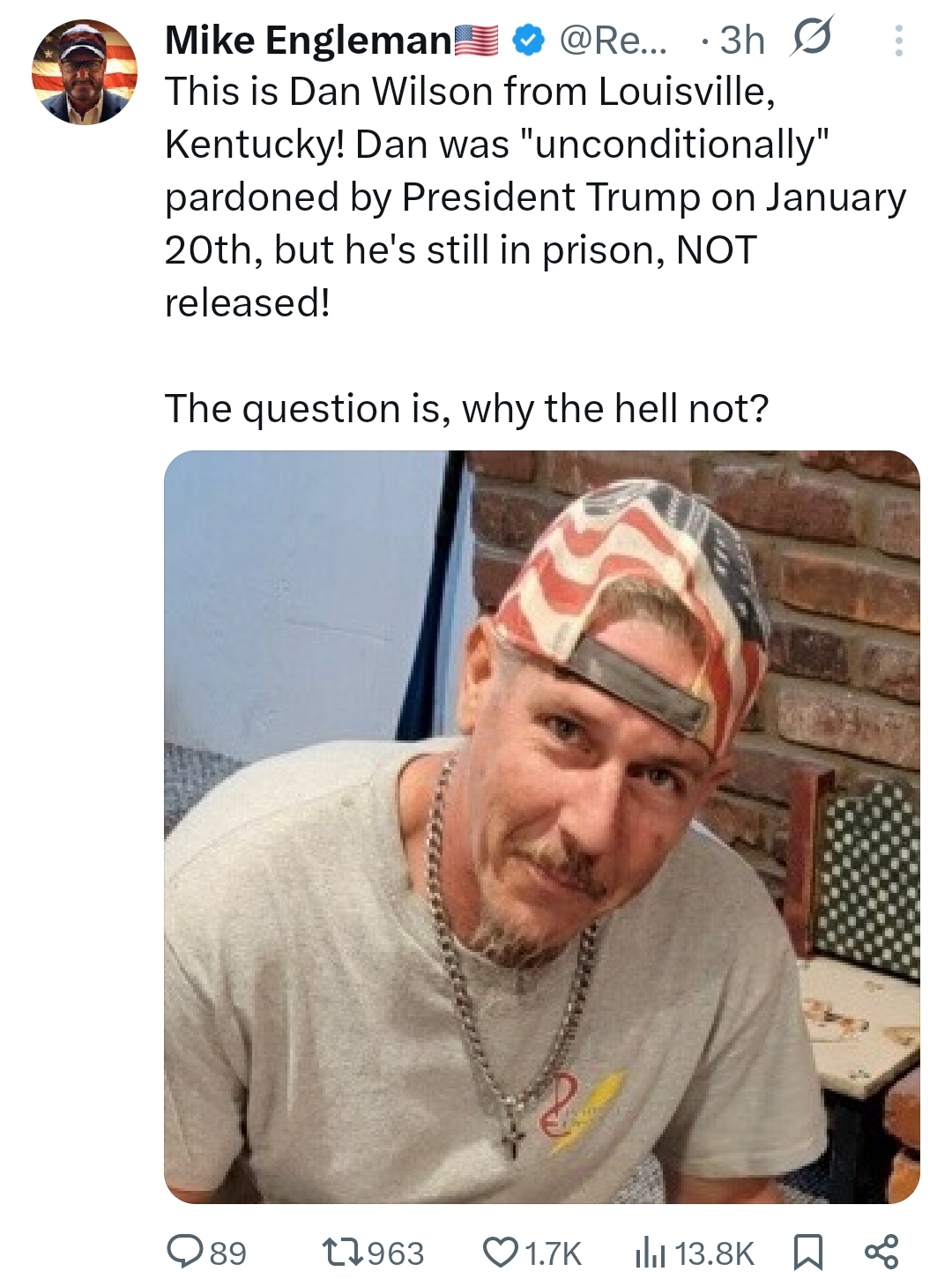Tap the 13.8K views count
952x1279 pixels.
click(x=716, y=1253)
